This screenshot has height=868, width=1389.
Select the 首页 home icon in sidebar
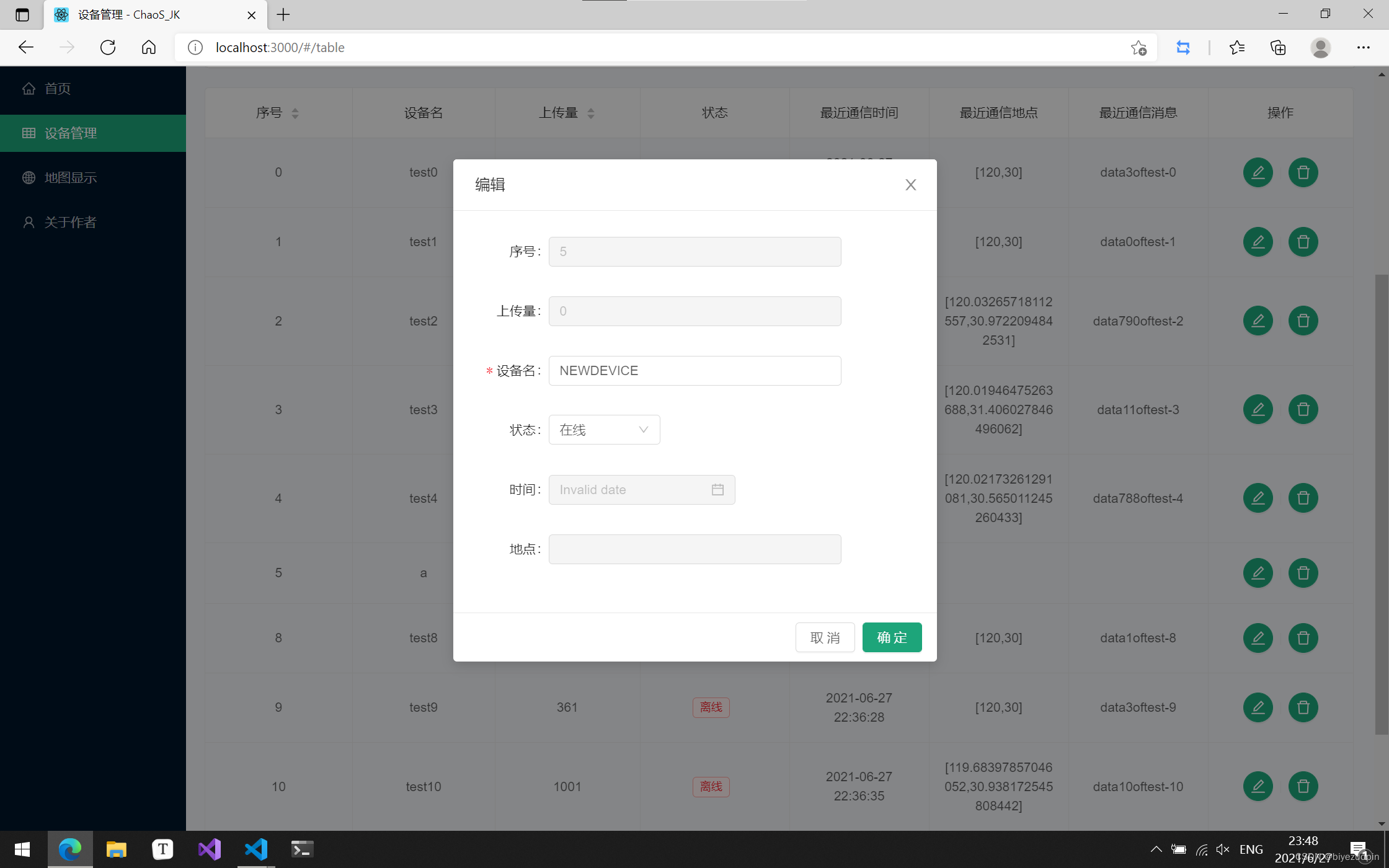[29, 88]
